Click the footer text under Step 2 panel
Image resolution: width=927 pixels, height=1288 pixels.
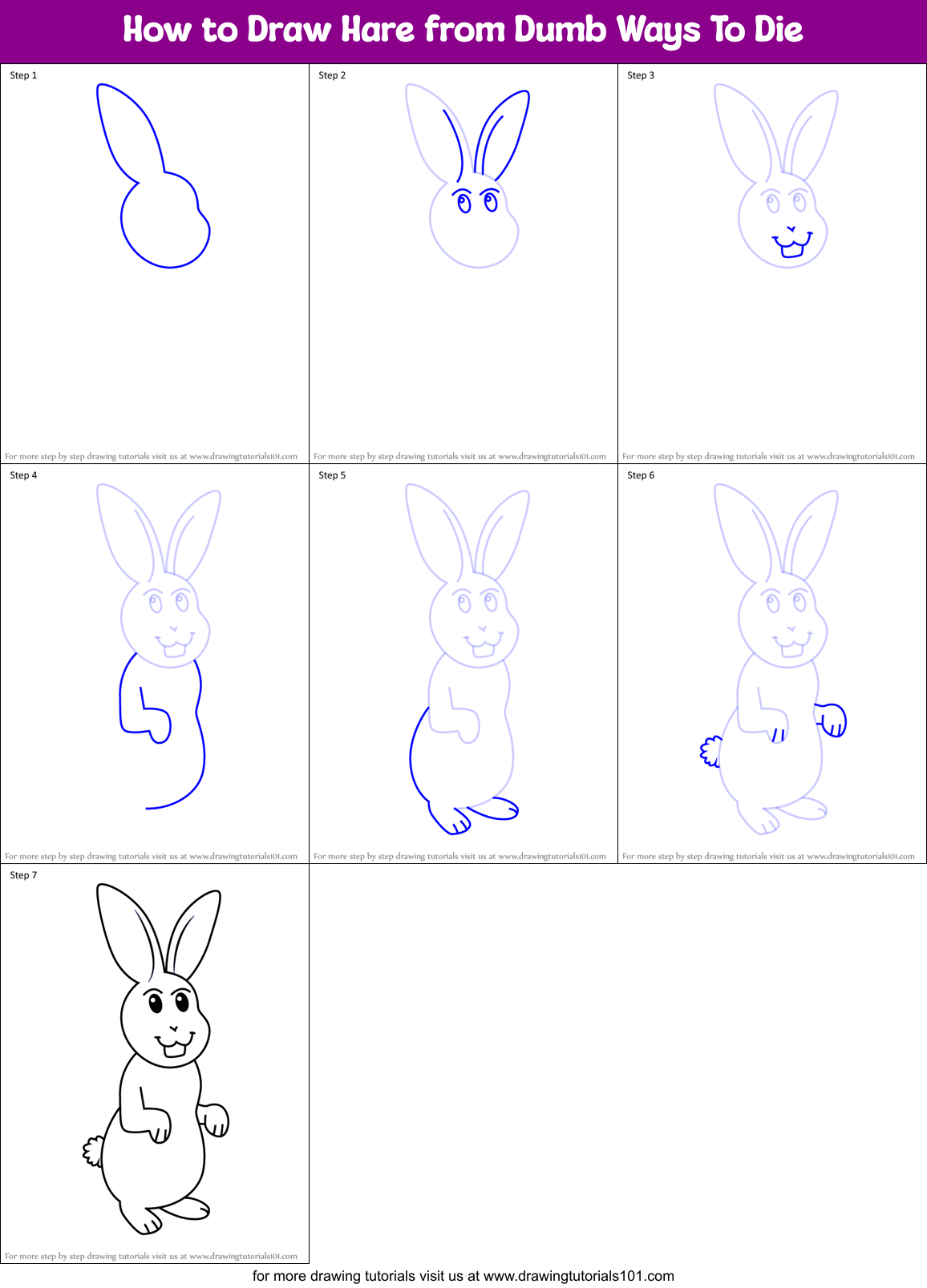tap(459, 456)
